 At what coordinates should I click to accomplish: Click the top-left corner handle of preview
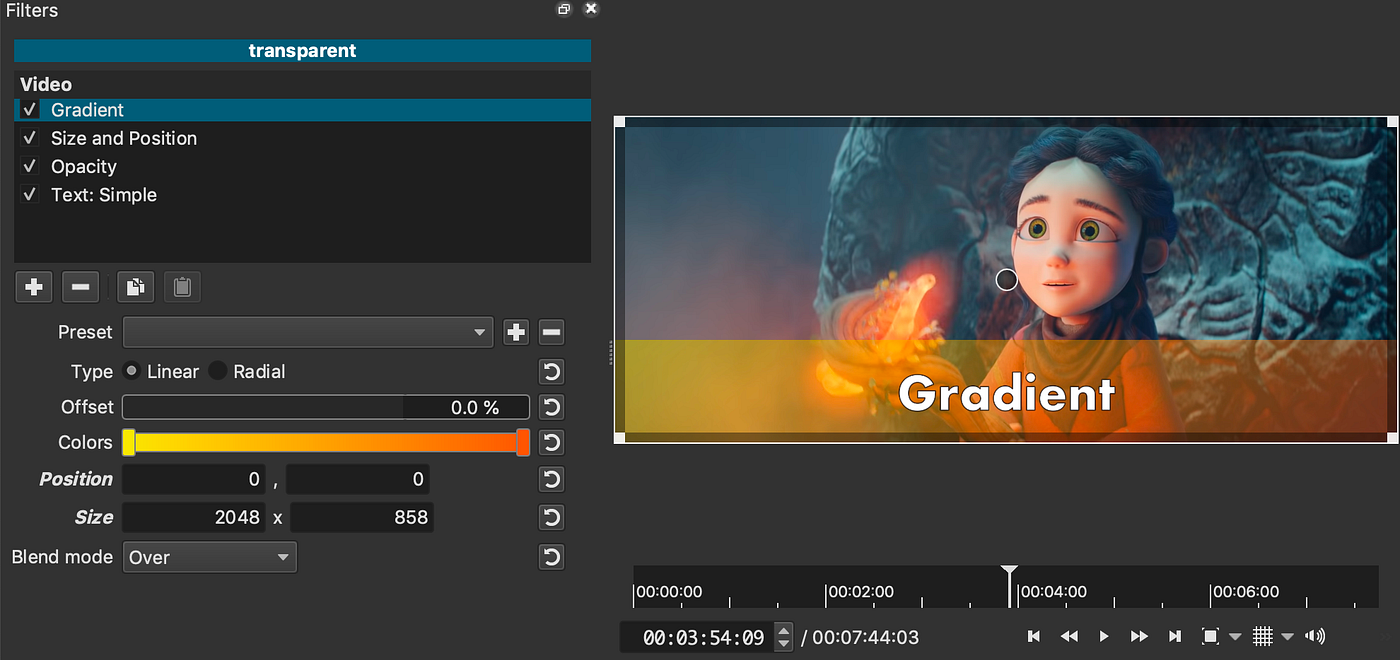[619, 122]
